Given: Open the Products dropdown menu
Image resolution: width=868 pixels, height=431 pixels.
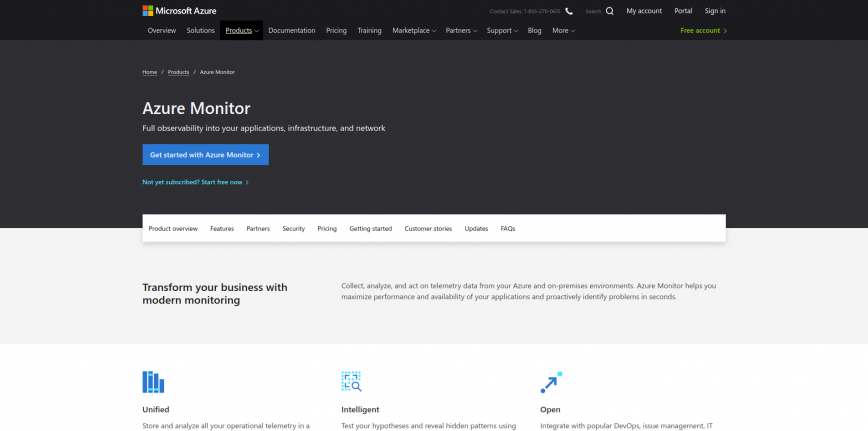Looking at the screenshot, I should pyautogui.click(x=241, y=30).
